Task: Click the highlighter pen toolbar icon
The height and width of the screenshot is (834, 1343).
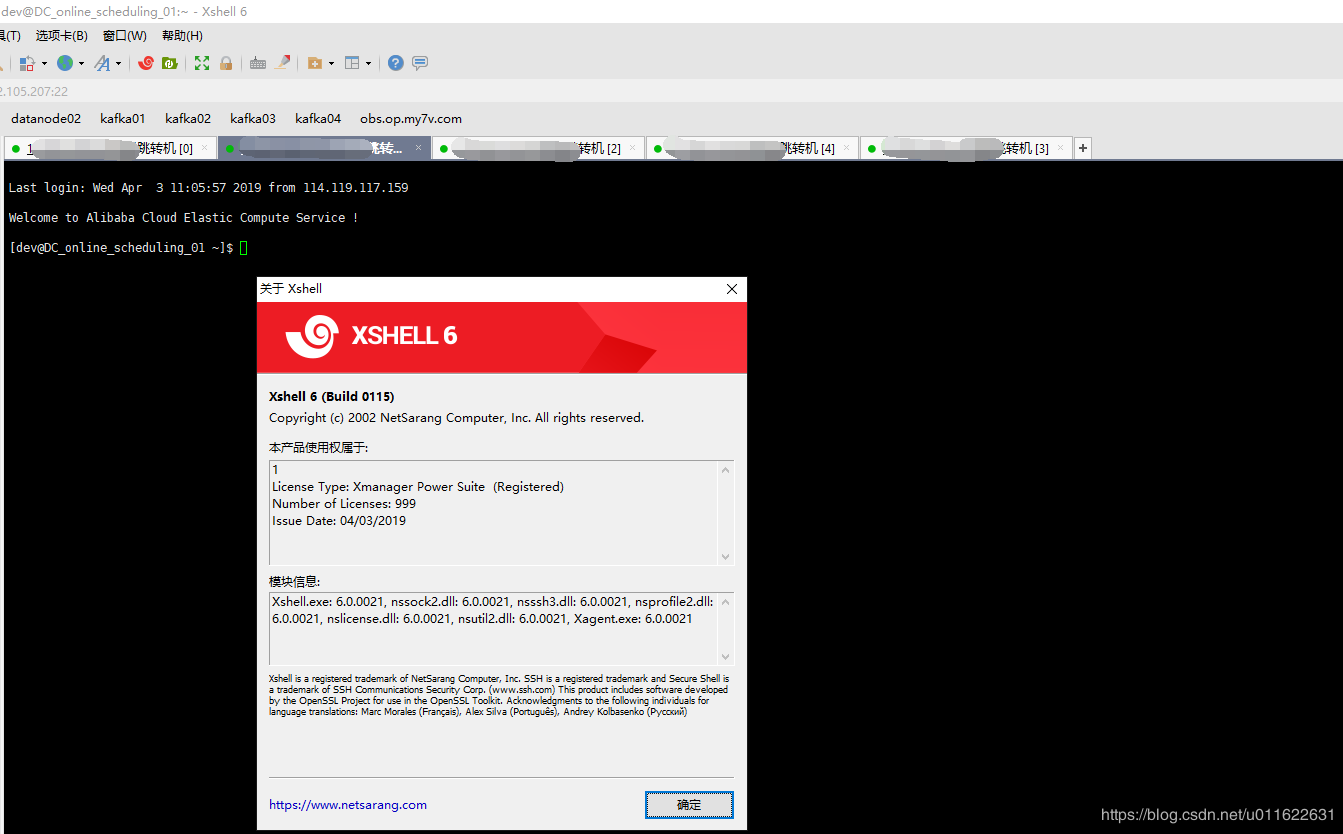Action: (x=280, y=63)
